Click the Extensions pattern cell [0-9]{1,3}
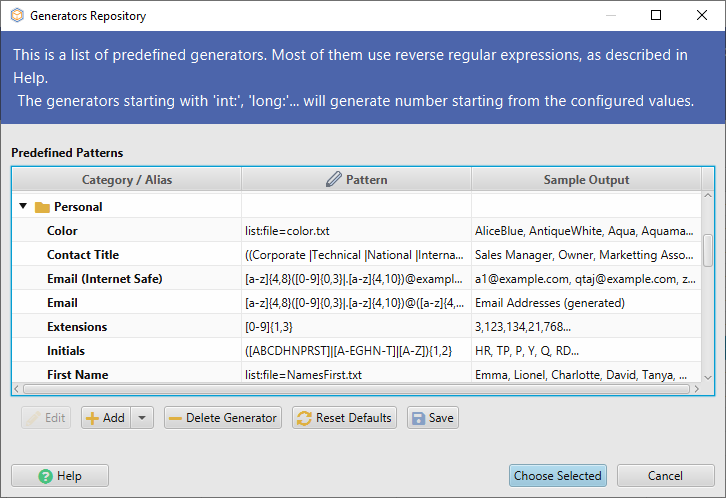Screen dimensions: 726x498 tap(355, 327)
